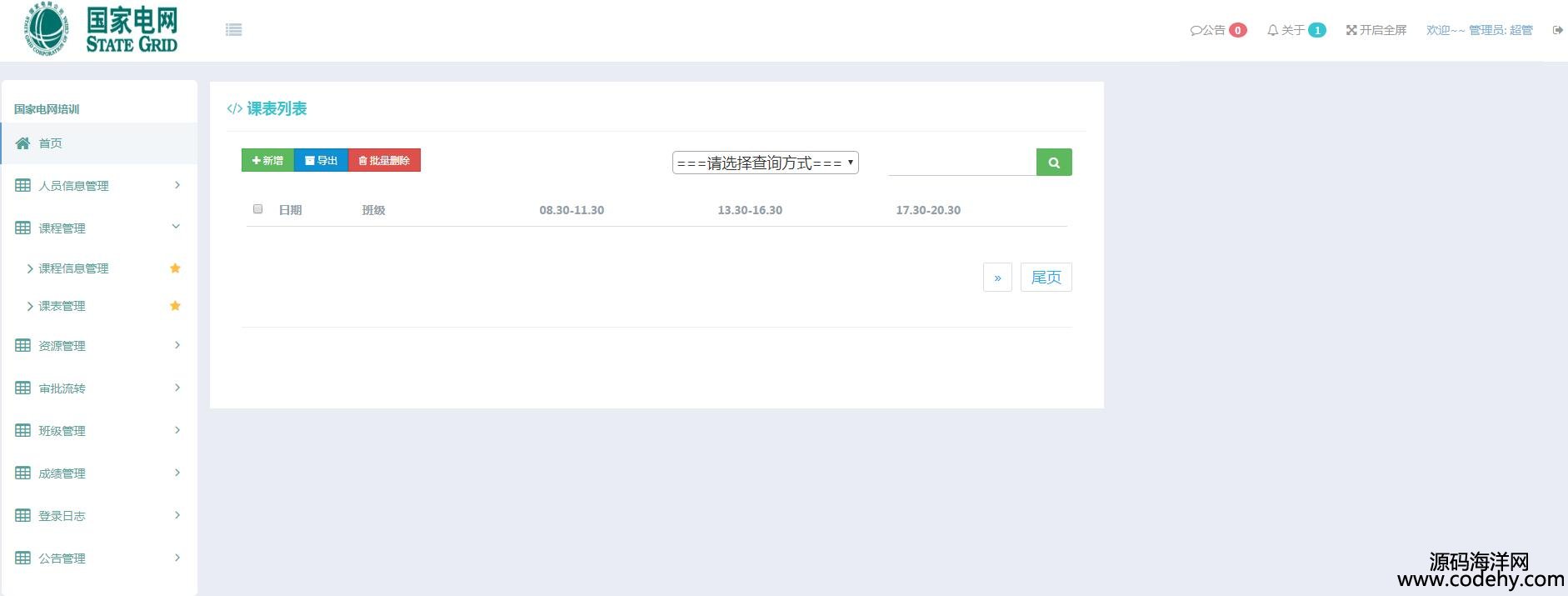Click the 08.30-11.30 column header

tap(572, 210)
